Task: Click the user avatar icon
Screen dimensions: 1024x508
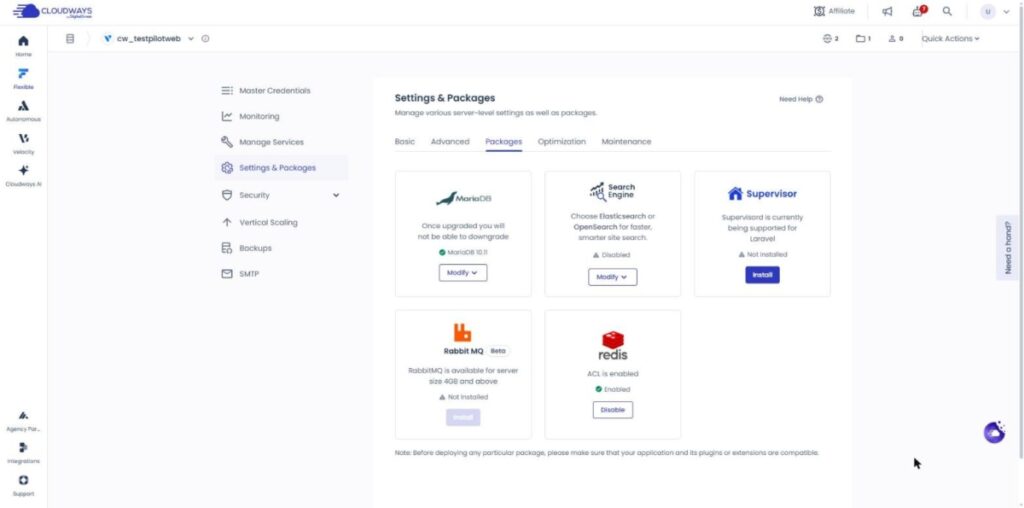Action: [x=987, y=11]
